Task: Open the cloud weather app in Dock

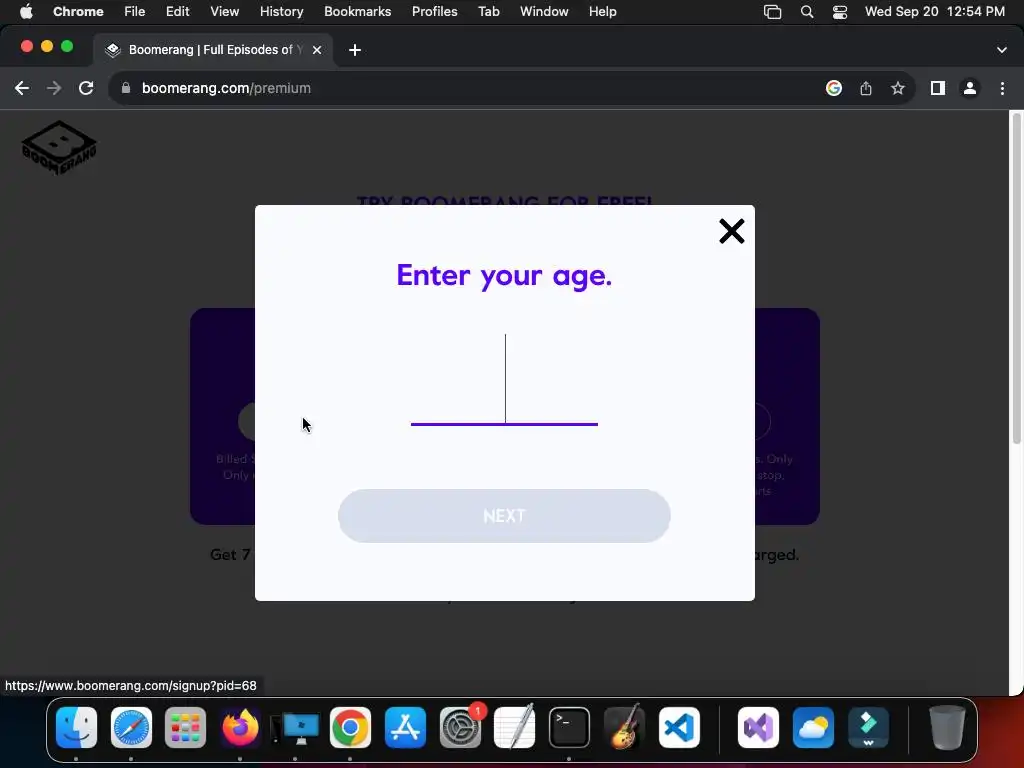Action: 813,728
